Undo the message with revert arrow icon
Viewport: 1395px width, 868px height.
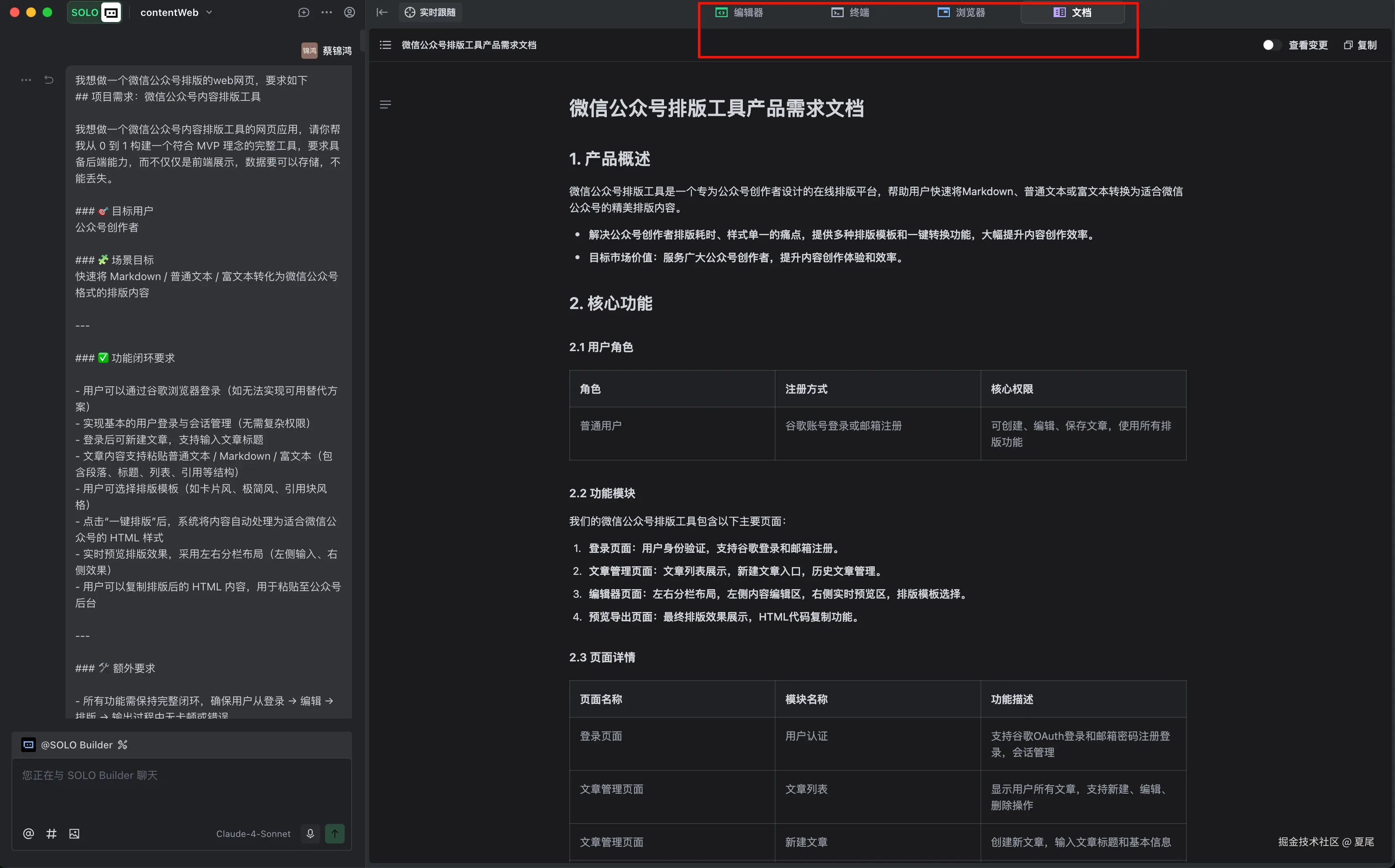click(49, 80)
